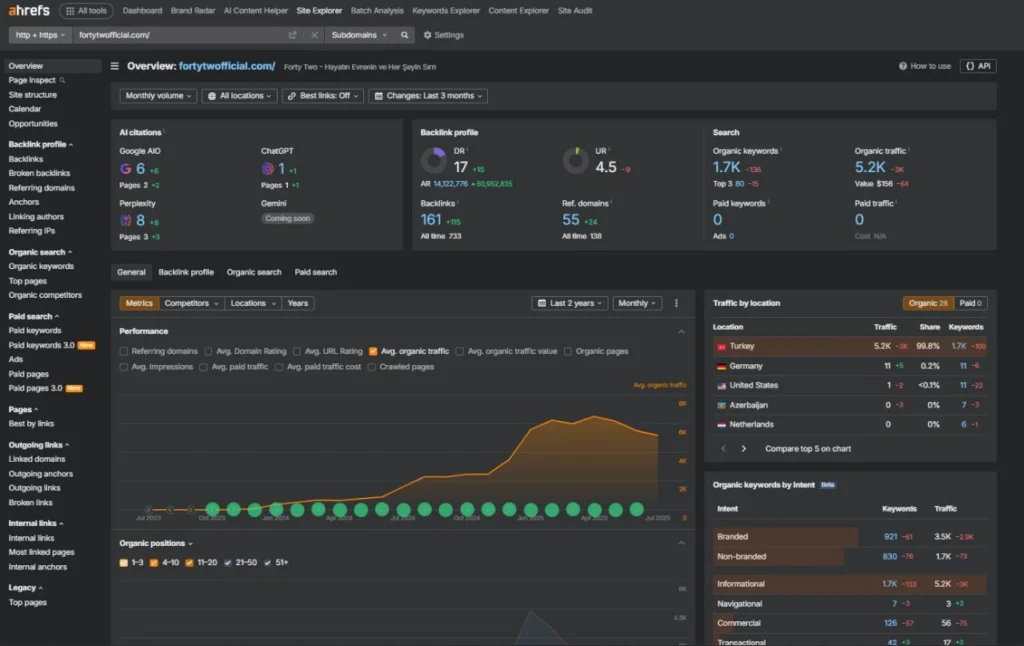
Task: Check the Avg. Domain Rating checkbox
Action: 208,352
